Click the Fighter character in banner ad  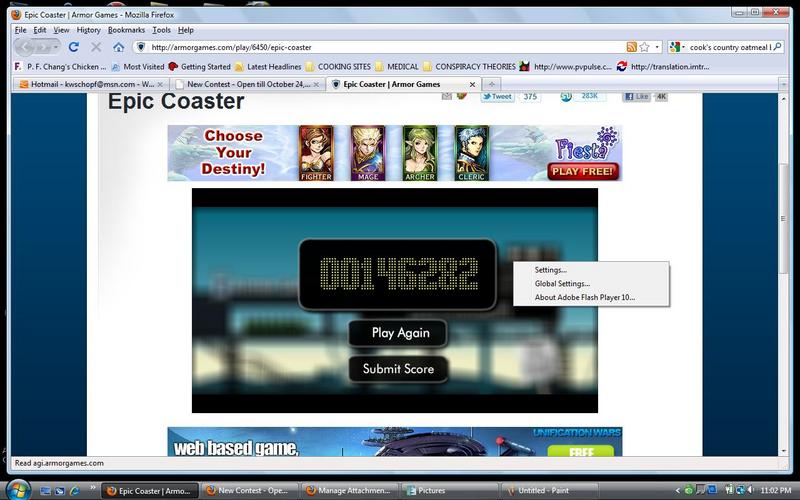coord(316,153)
